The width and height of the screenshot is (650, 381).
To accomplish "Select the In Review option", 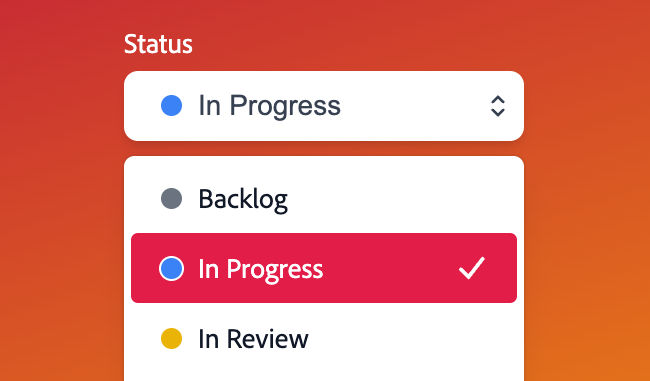I will [324, 338].
